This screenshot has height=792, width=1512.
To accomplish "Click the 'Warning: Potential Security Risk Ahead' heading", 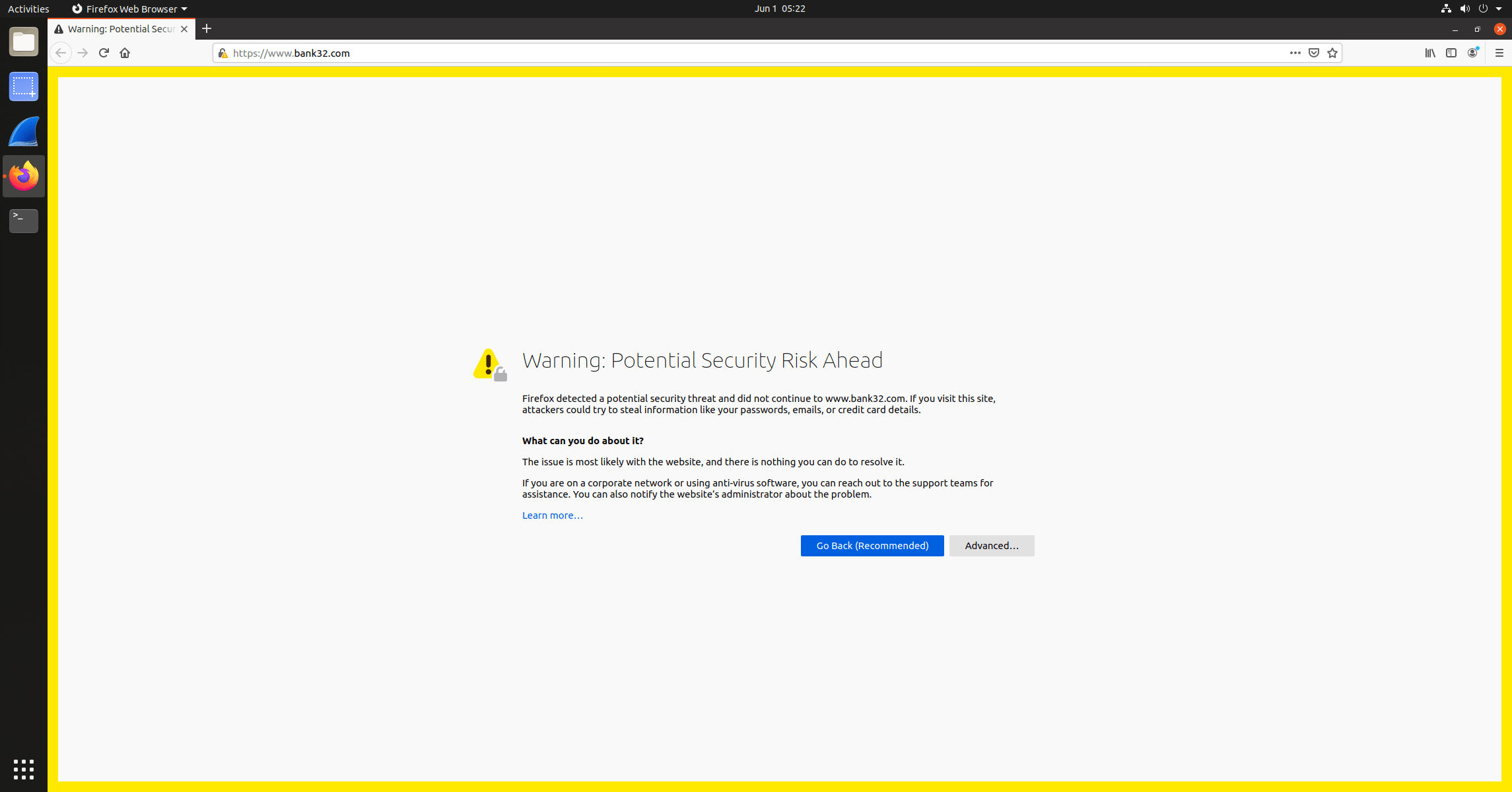I will (703, 360).
